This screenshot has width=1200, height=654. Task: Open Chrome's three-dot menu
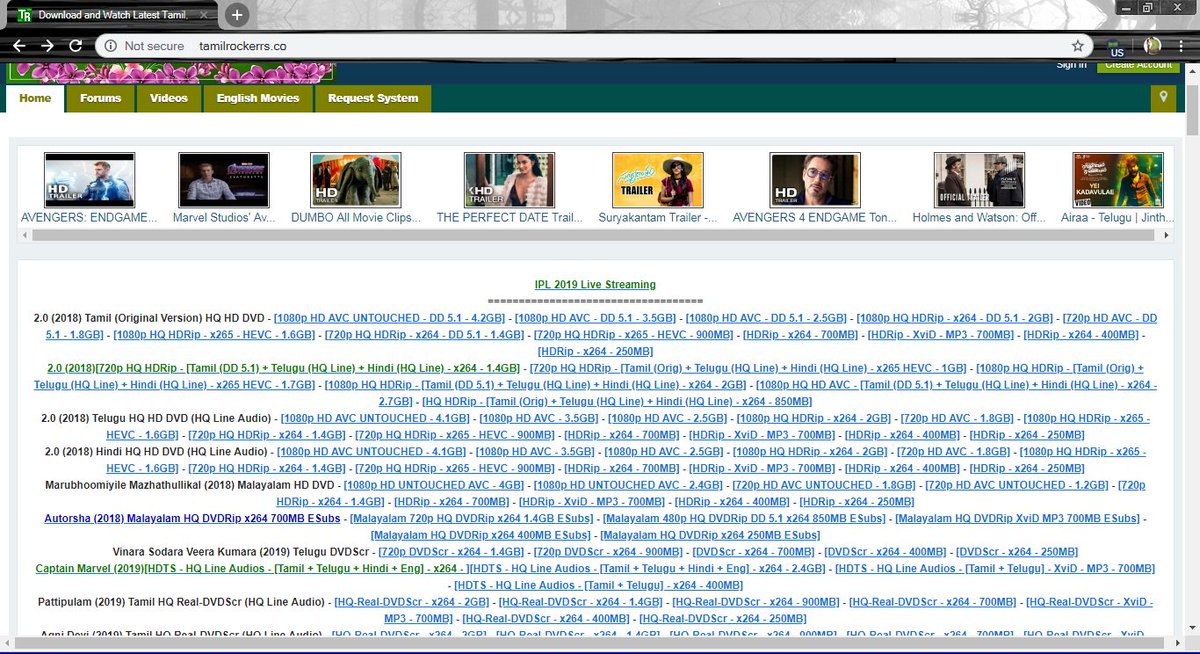click(1182, 46)
